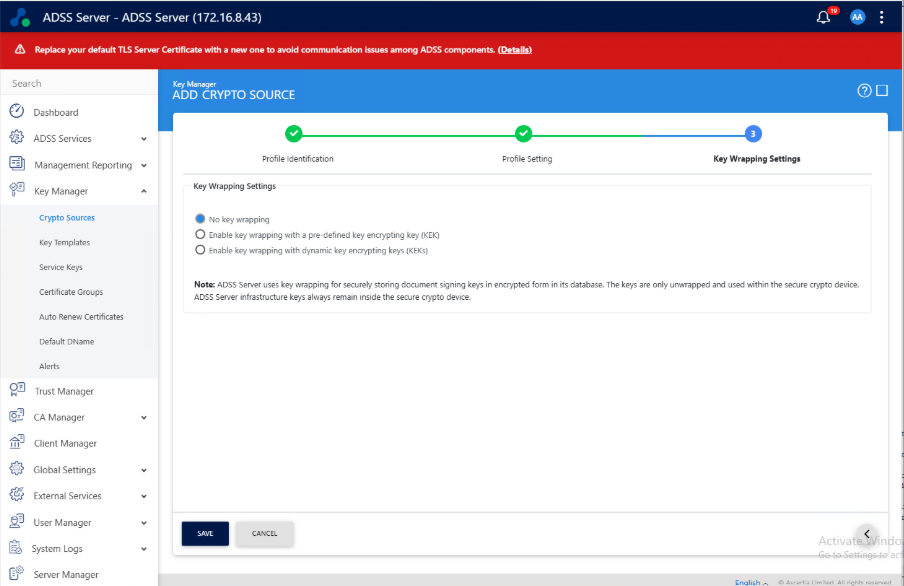Click the warning triangle icon in the red banner
Image resolution: width=904 pixels, height=586 pixels.
pos(20,50)
